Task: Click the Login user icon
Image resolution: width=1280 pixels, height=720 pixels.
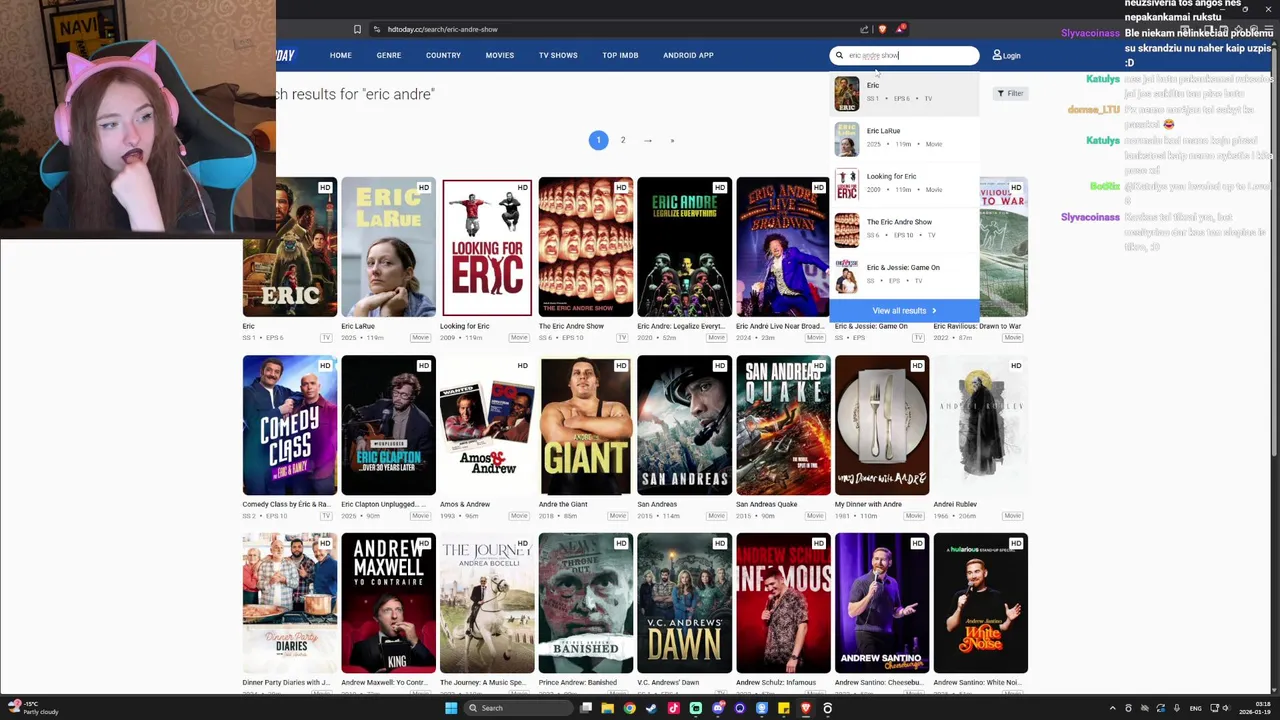Action: [997, 55]
